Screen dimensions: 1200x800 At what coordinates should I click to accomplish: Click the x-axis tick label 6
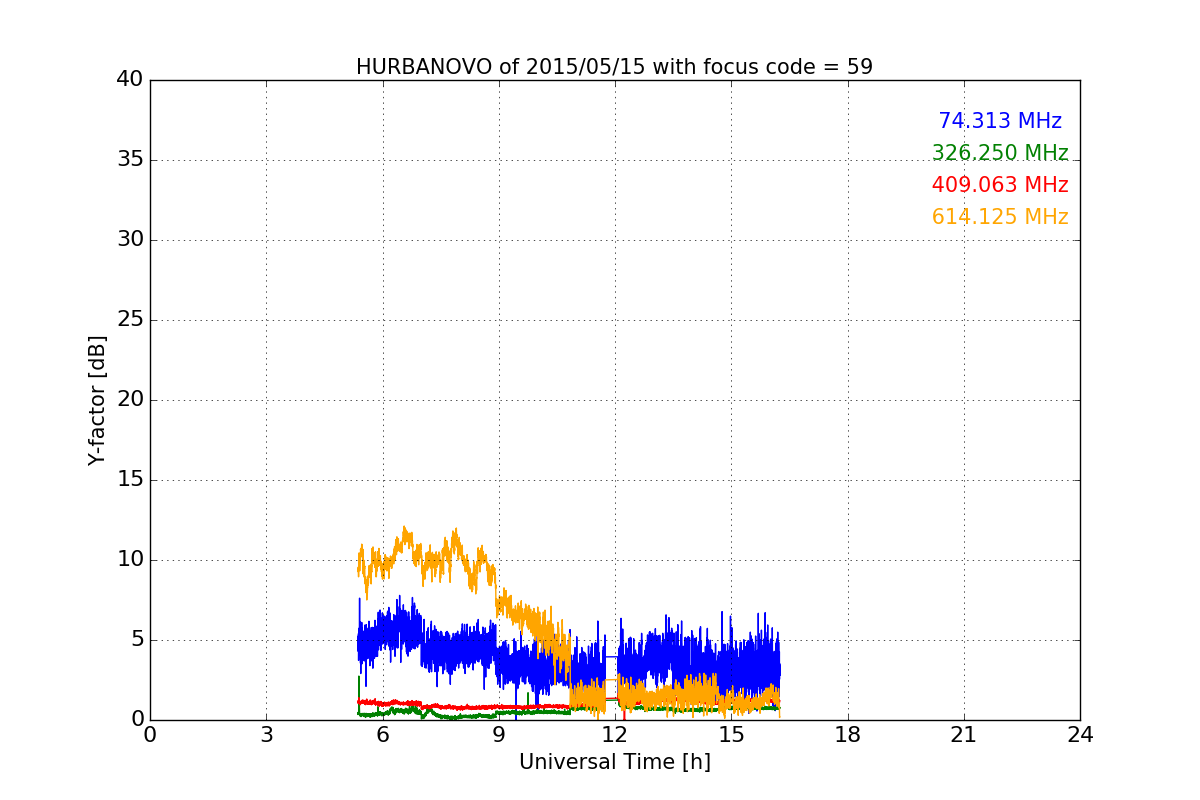coord(382,734)
